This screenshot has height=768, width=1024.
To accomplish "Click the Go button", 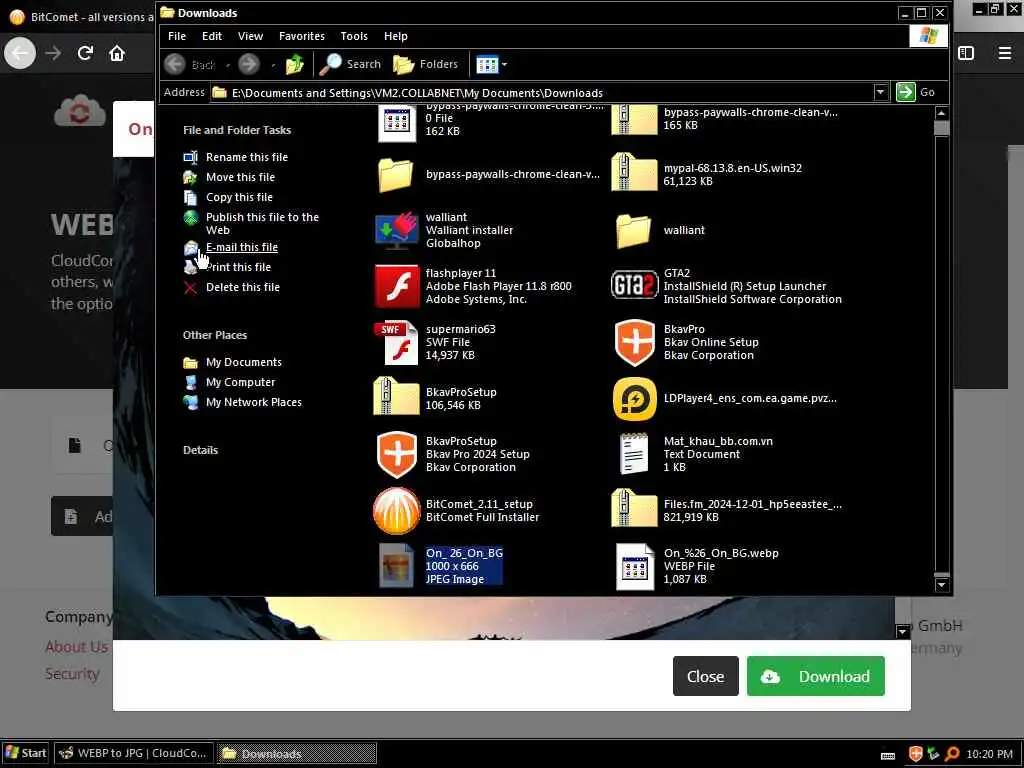I will tap(916, 92).
